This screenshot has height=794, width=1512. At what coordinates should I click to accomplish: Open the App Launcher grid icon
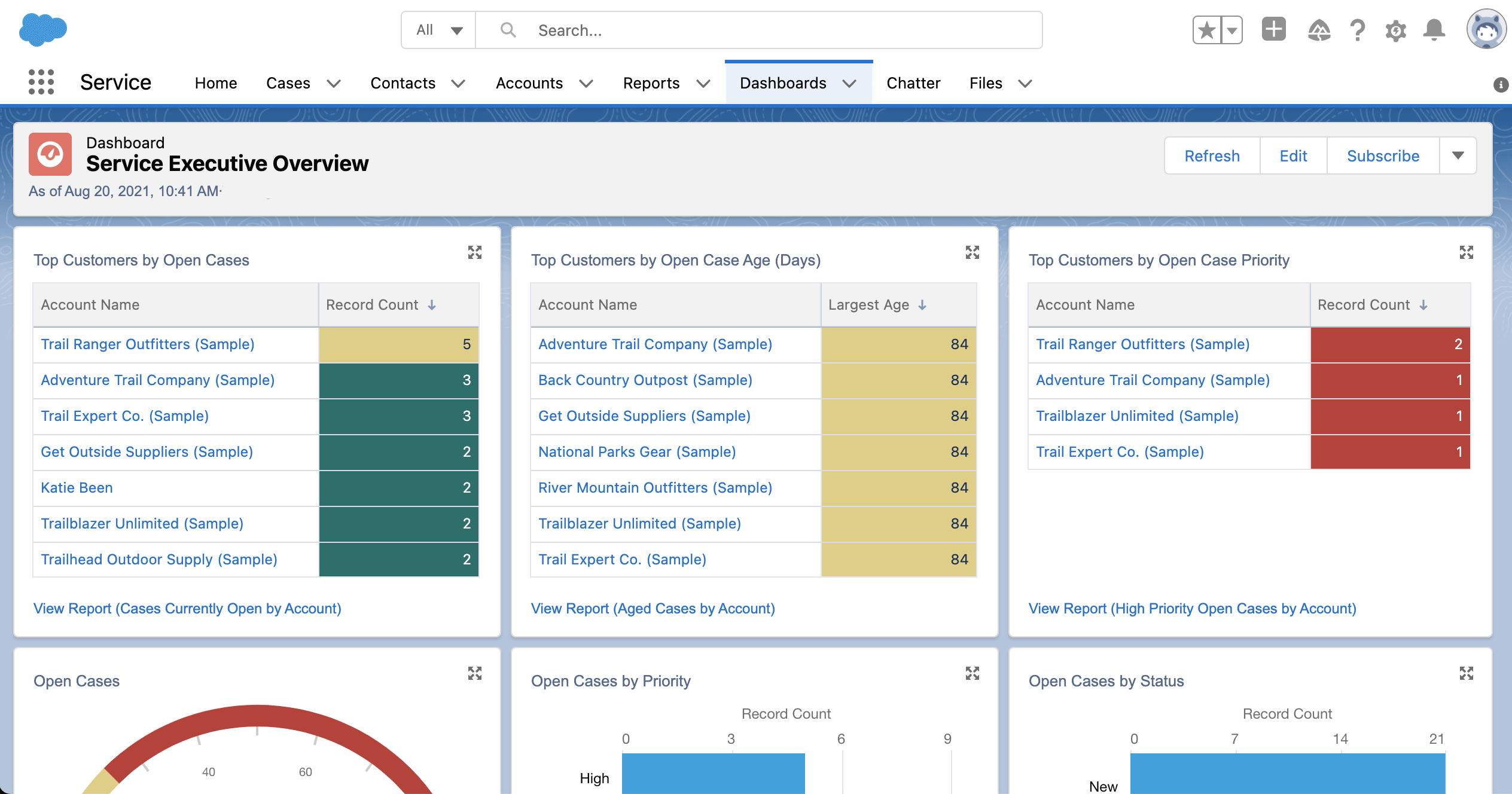coord(41,82)
